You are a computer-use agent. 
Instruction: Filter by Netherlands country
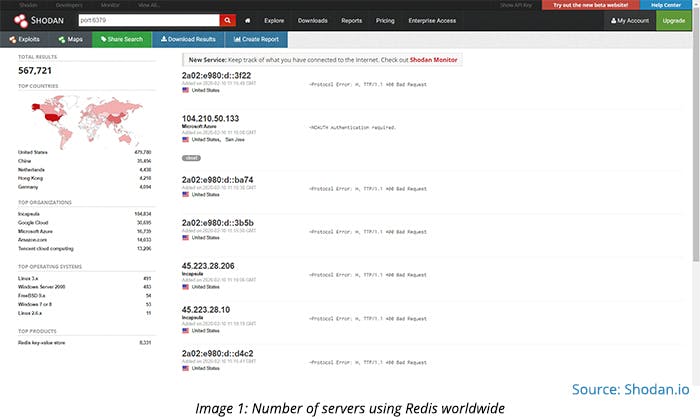pos(31,170)
